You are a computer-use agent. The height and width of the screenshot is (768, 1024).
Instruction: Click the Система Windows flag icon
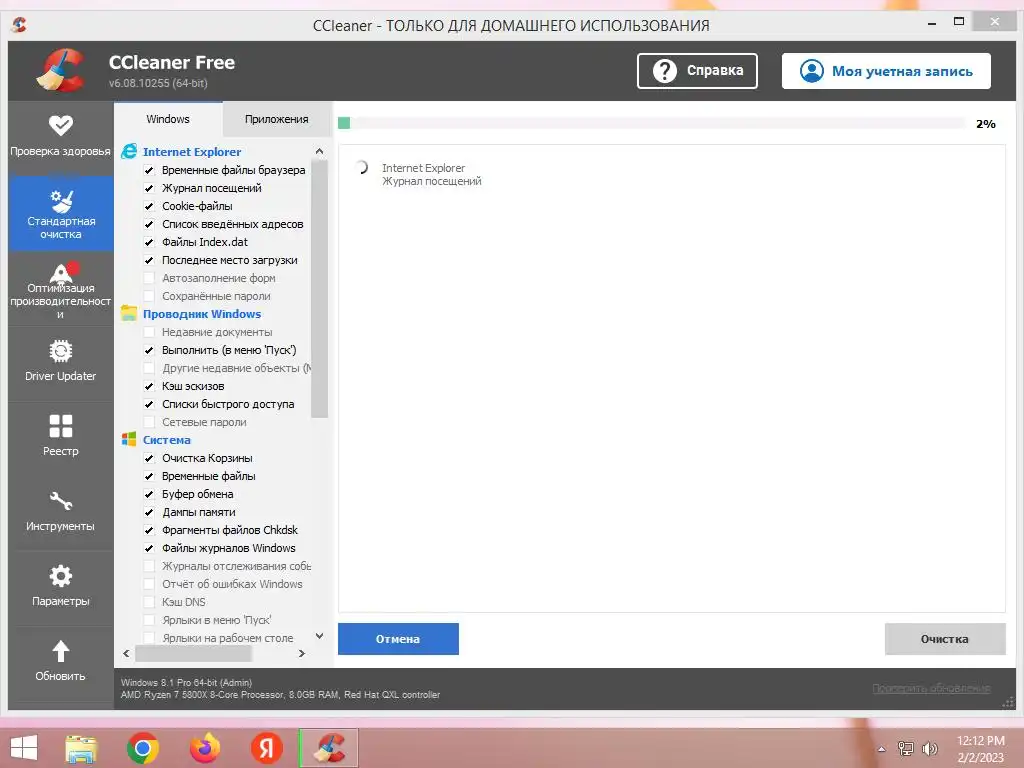129,440
